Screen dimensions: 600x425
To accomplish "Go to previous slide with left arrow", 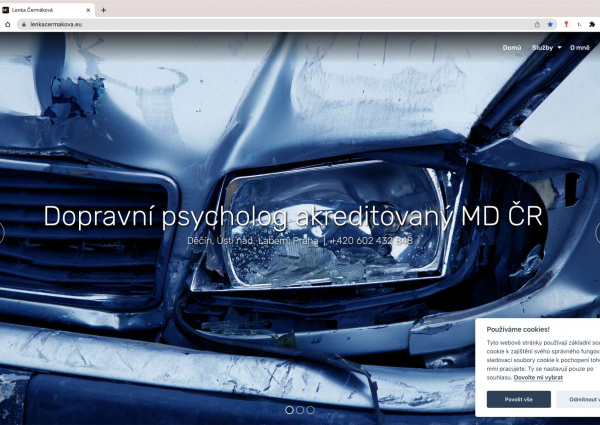I will tap(2, 233).
